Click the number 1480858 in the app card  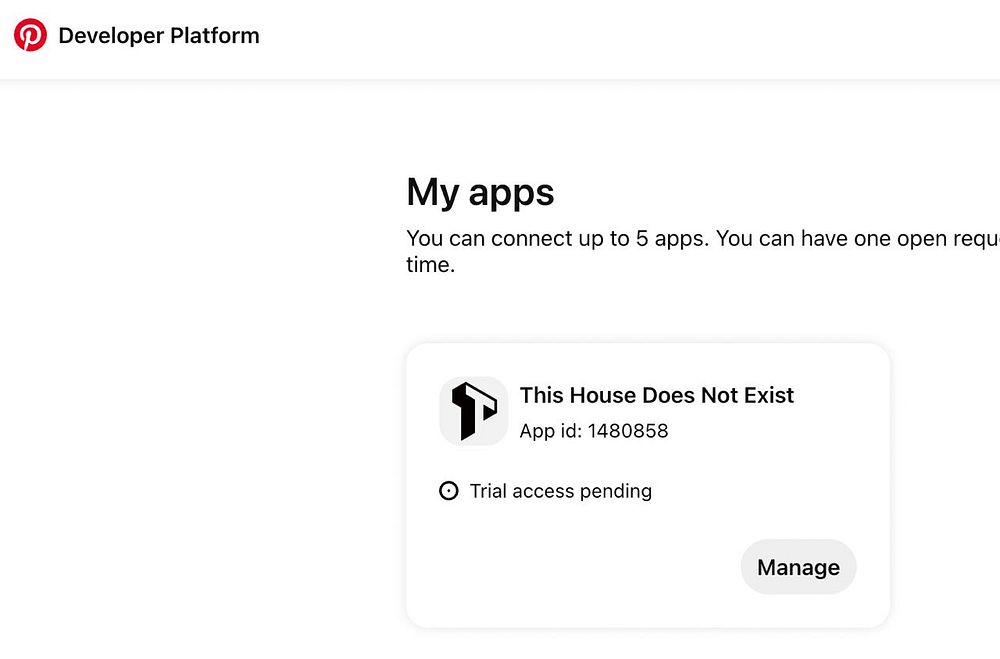627,431
